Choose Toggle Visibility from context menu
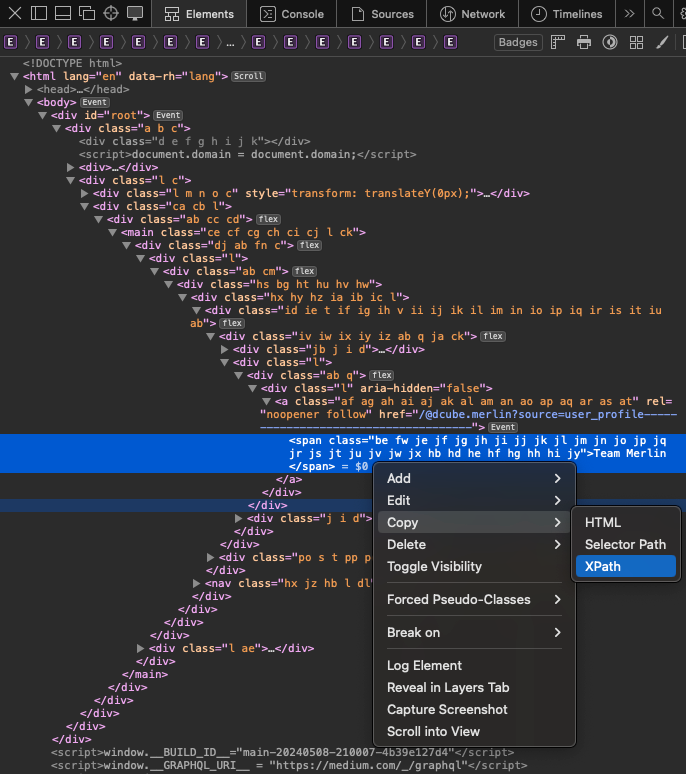 (x=474, y=567)
